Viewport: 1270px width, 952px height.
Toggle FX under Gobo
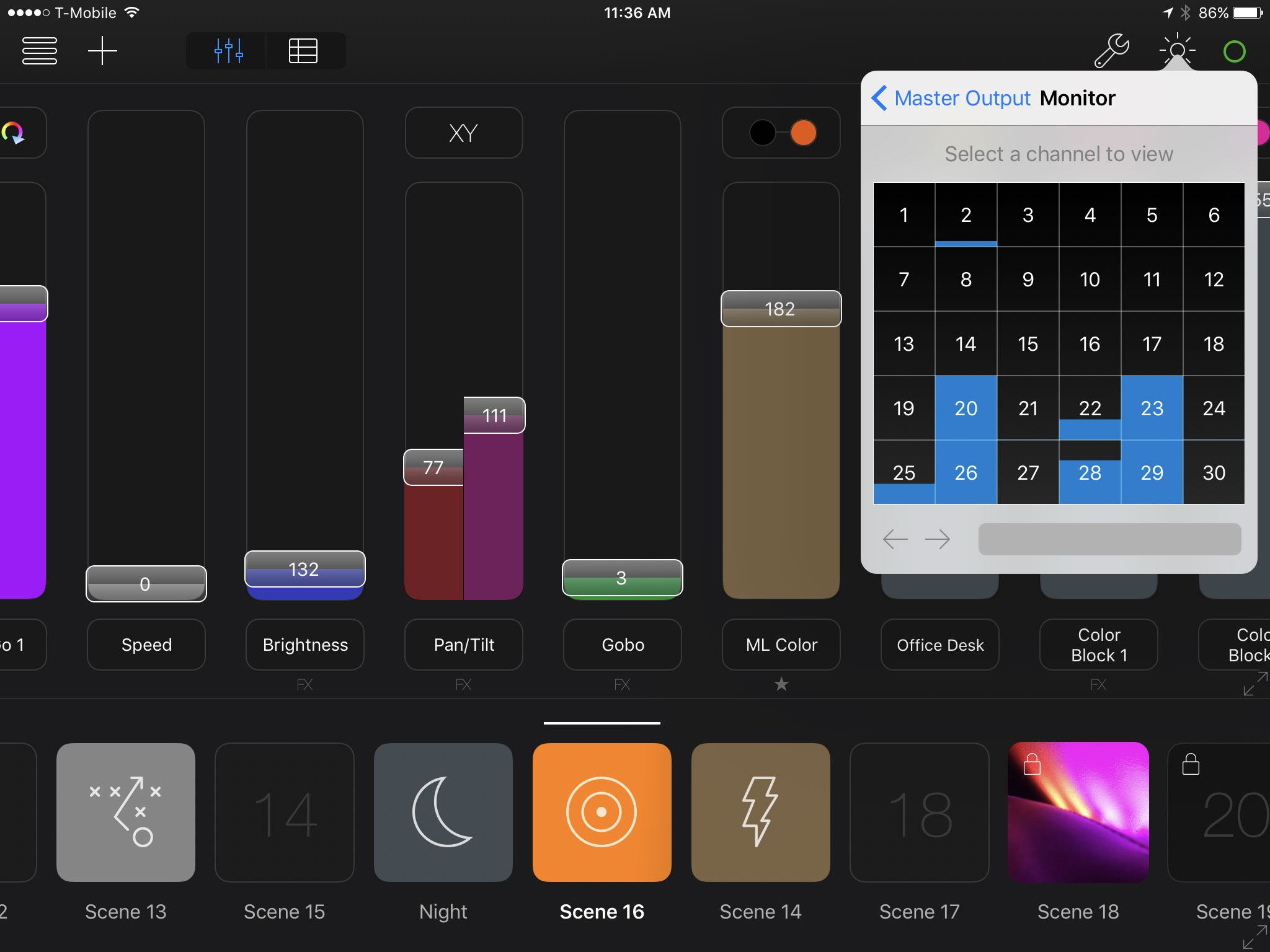click(x=623, y=684)
